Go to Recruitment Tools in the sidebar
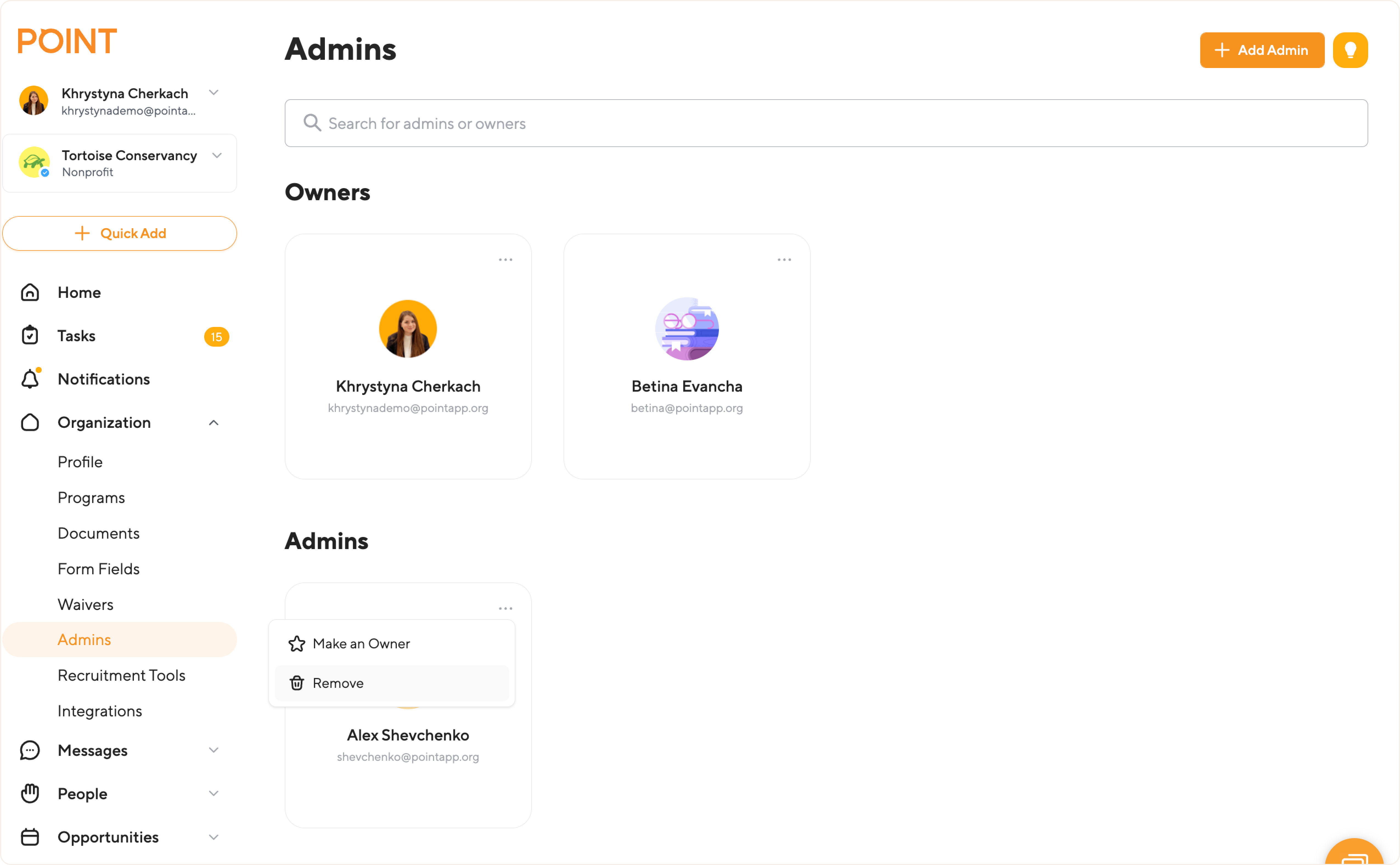Image resolution: width=1400 pixels, height=865 pixels. (x=121, y=675)
